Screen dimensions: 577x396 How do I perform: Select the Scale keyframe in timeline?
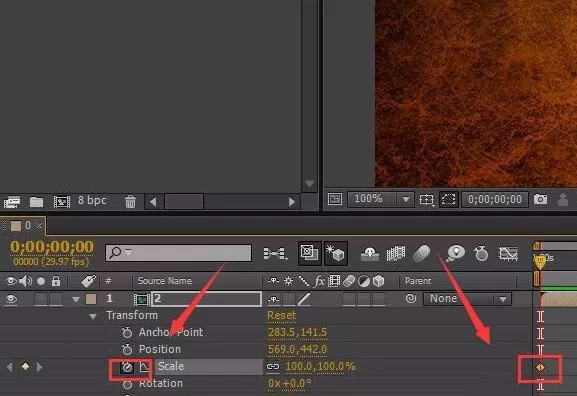540,367
